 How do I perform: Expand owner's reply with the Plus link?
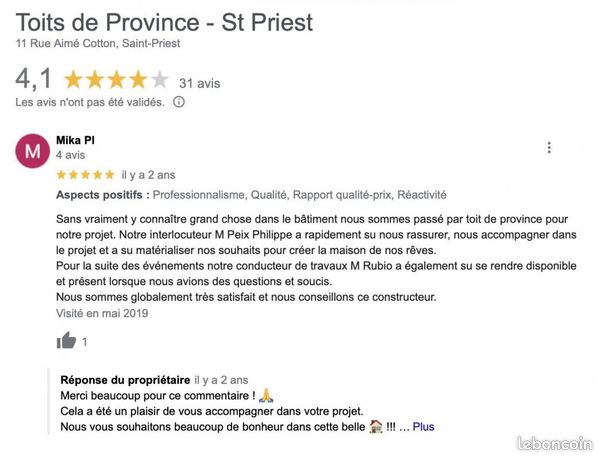[x=423, y=427]
